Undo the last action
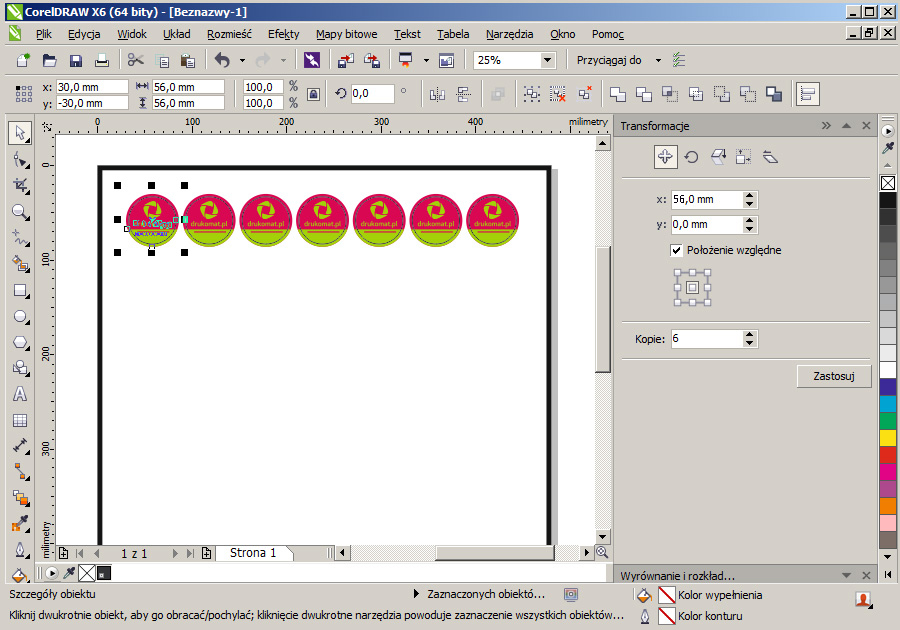900x630 pixels. (x=222, y=60)
